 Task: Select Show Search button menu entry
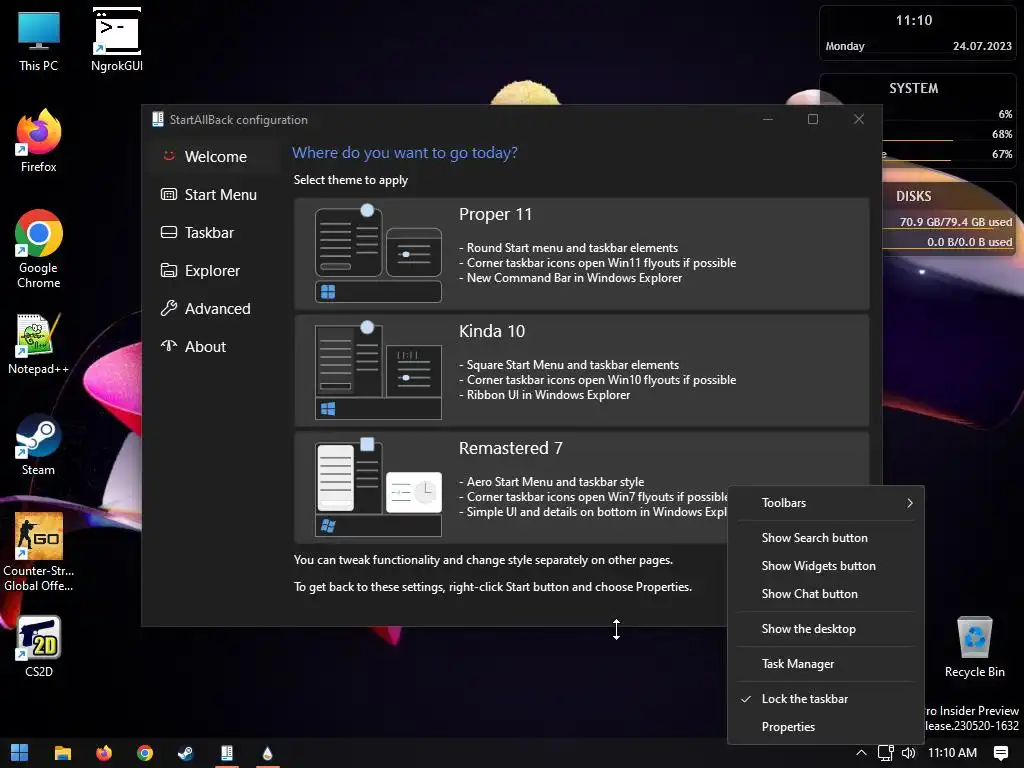point(825,537)
